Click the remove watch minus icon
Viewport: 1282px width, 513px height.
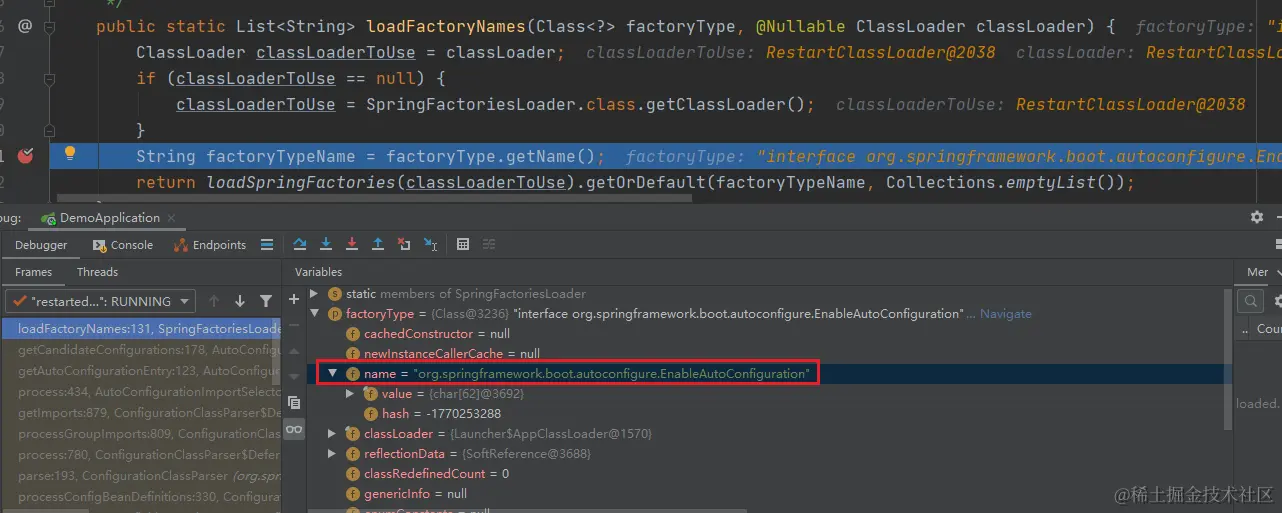point(294,325)
